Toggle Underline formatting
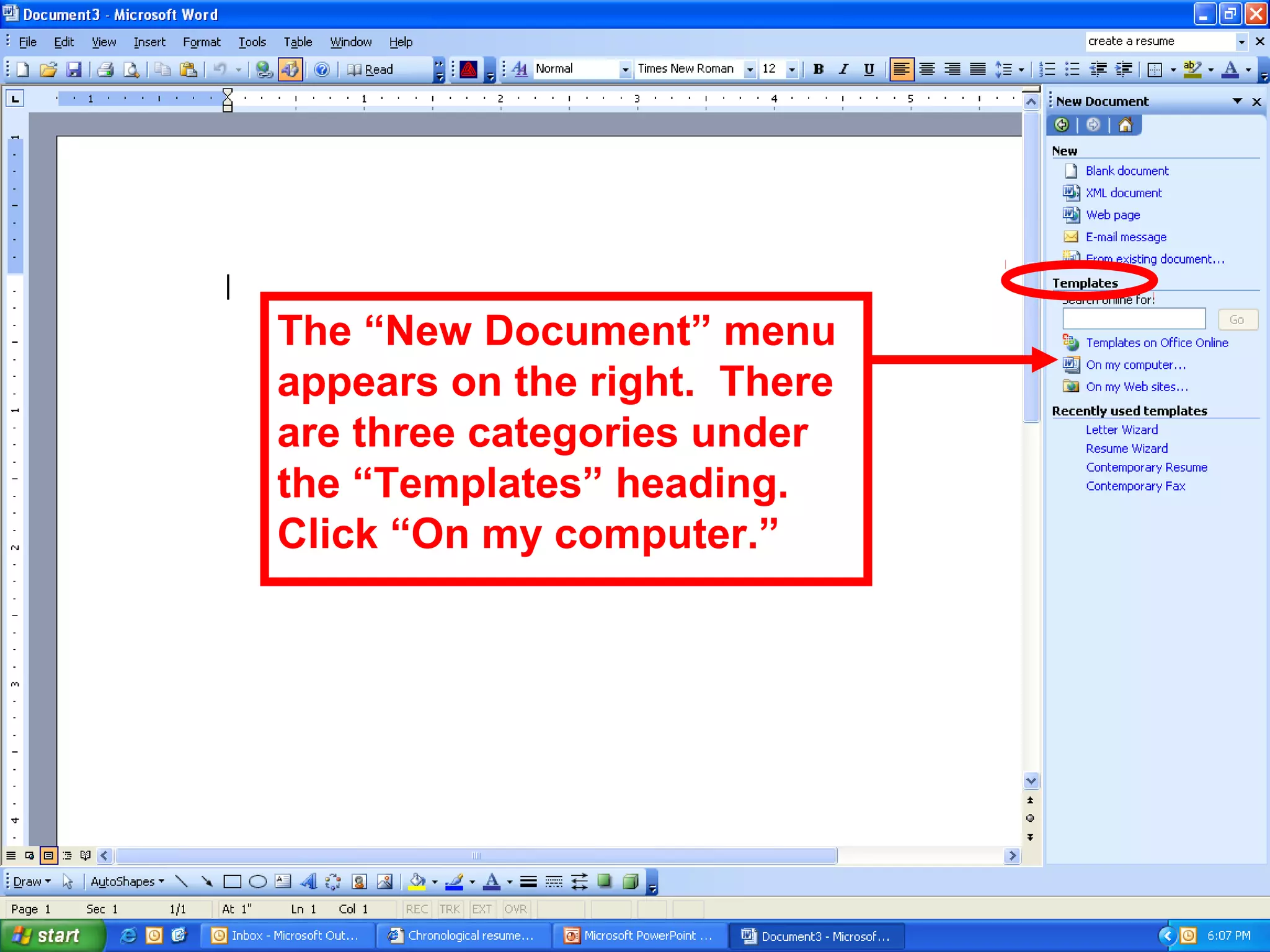The height and width of the screenshot is (952, 1270). [869, 69]
